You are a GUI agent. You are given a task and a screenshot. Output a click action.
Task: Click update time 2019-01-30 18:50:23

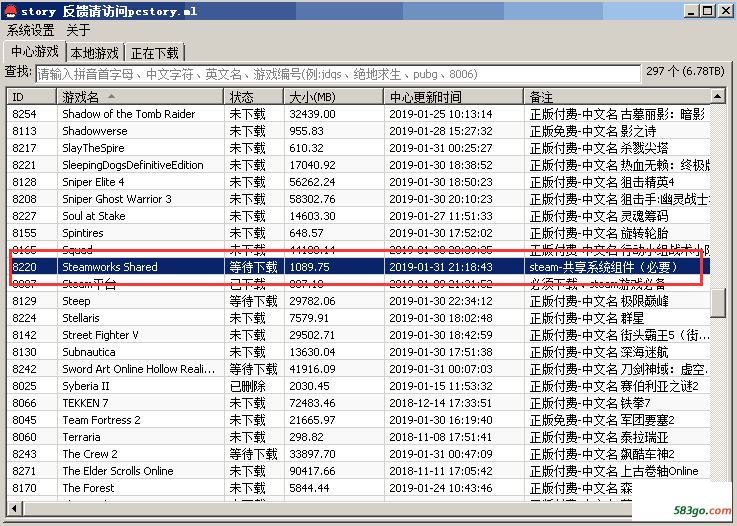[441, 182]
